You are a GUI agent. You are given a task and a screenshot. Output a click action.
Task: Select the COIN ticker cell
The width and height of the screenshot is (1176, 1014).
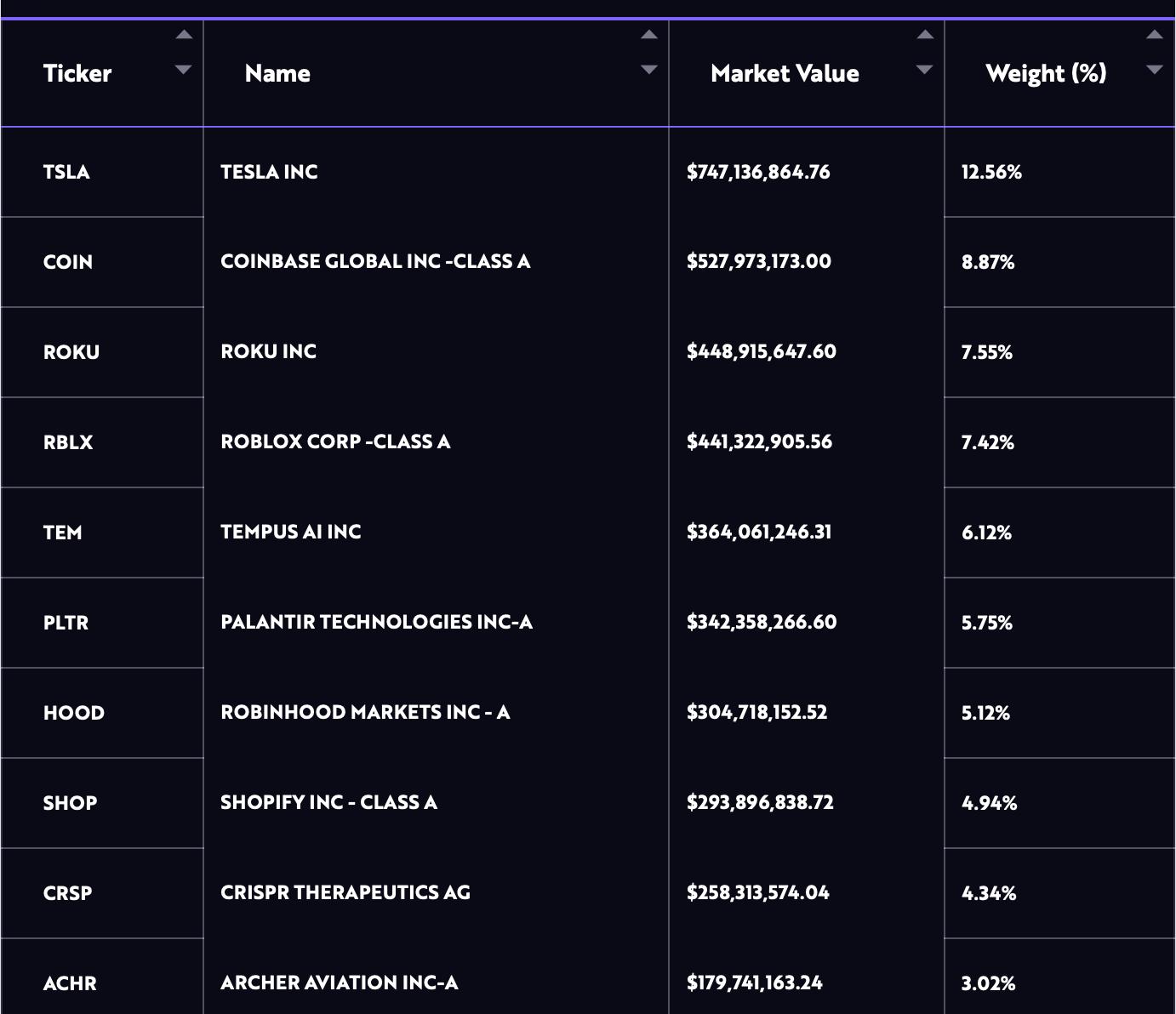102,262
